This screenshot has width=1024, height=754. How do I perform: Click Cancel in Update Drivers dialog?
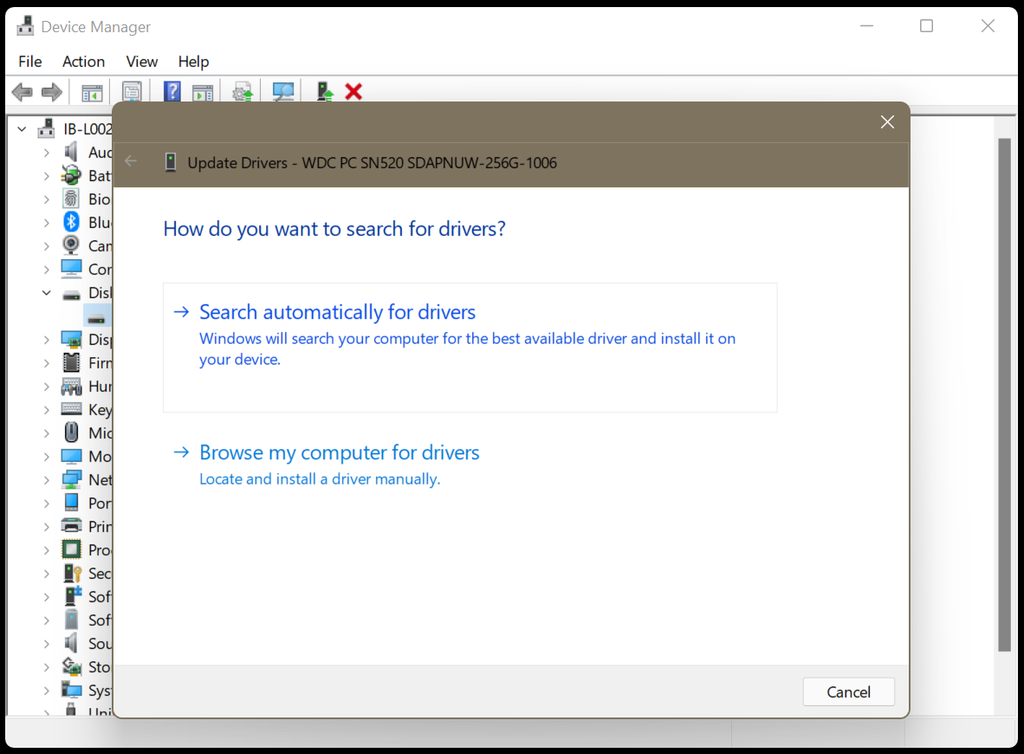coord(848,692)
